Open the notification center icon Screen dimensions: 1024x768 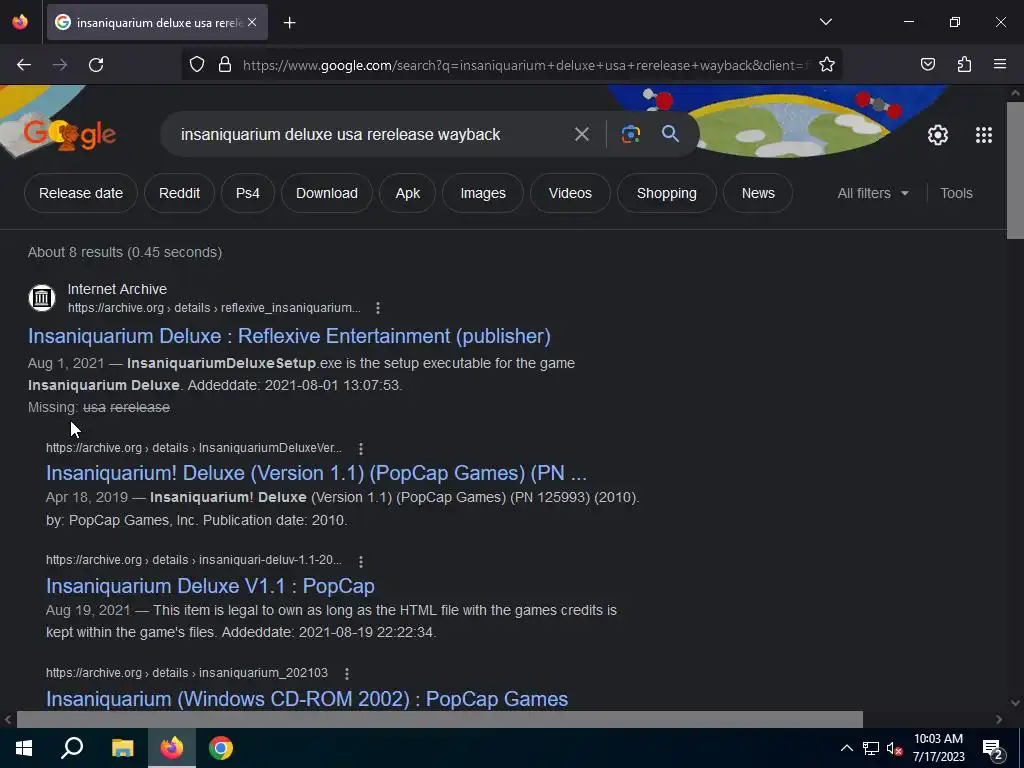coord(992,750)
